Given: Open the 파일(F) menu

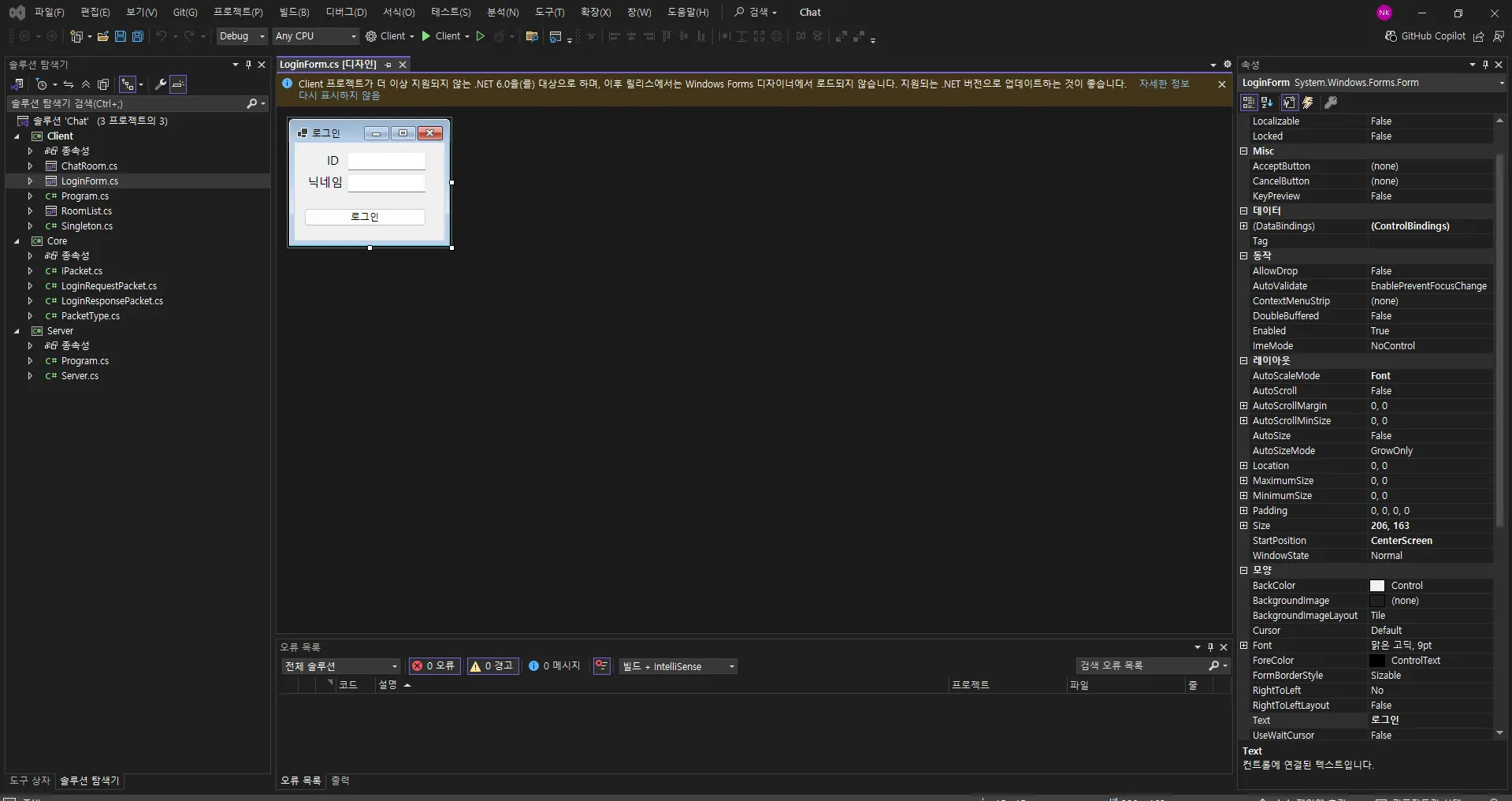Looking at the screenshot, I should pos(49,13).
